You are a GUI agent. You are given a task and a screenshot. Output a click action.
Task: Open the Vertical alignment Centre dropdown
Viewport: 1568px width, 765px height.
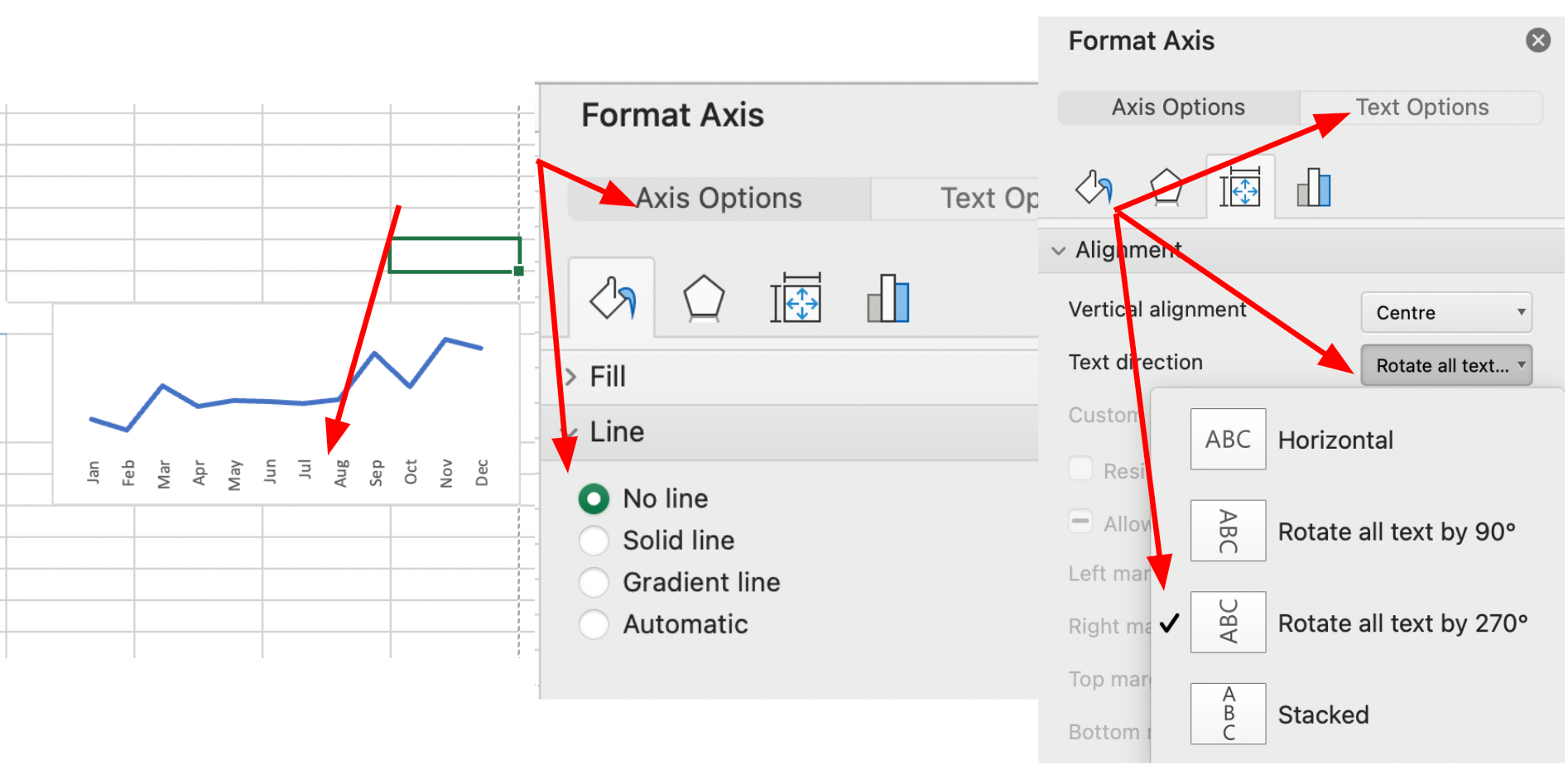click(1445, 313)
